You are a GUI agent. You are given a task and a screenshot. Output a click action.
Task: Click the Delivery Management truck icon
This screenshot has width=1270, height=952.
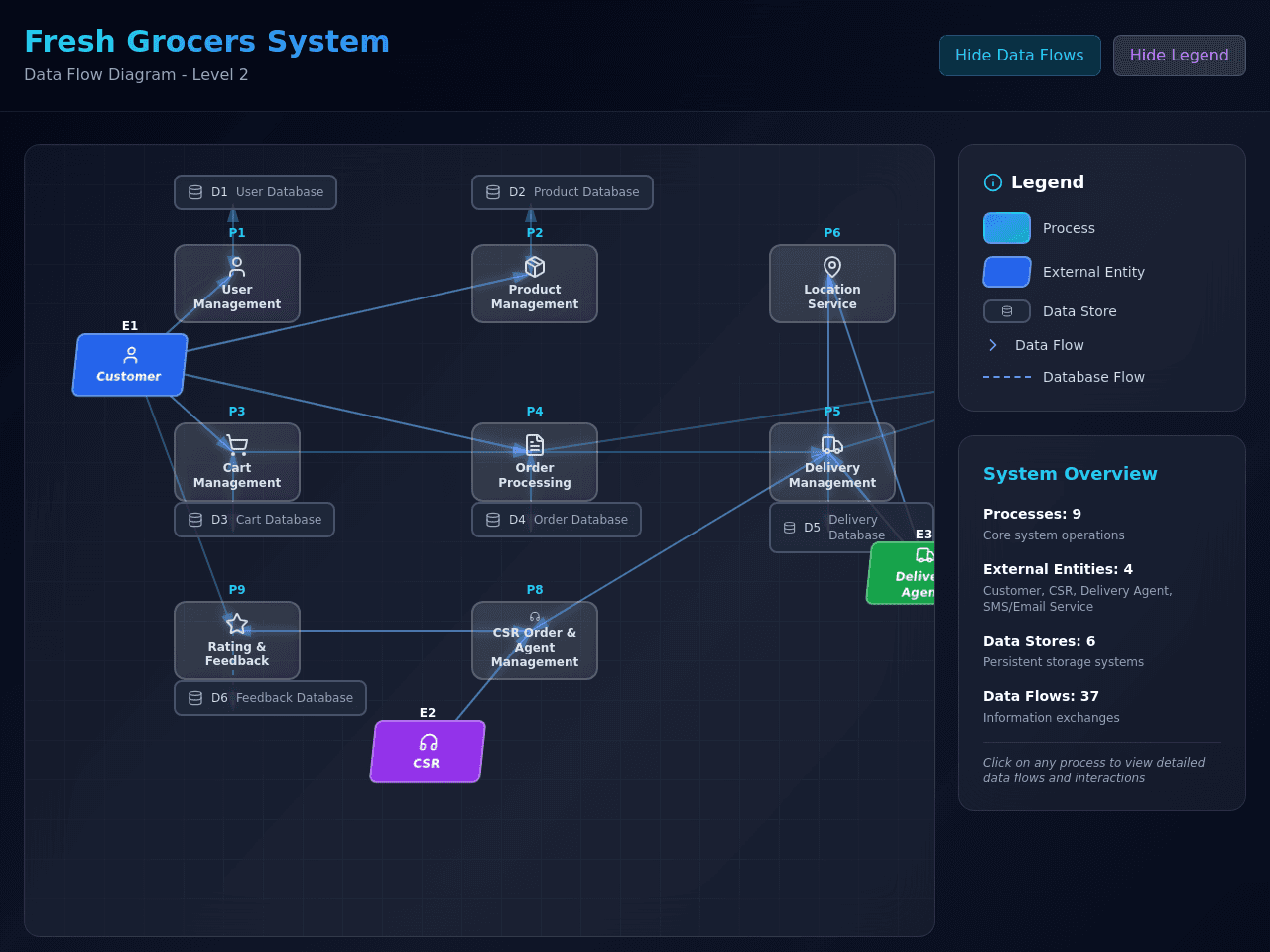[832, 445]
